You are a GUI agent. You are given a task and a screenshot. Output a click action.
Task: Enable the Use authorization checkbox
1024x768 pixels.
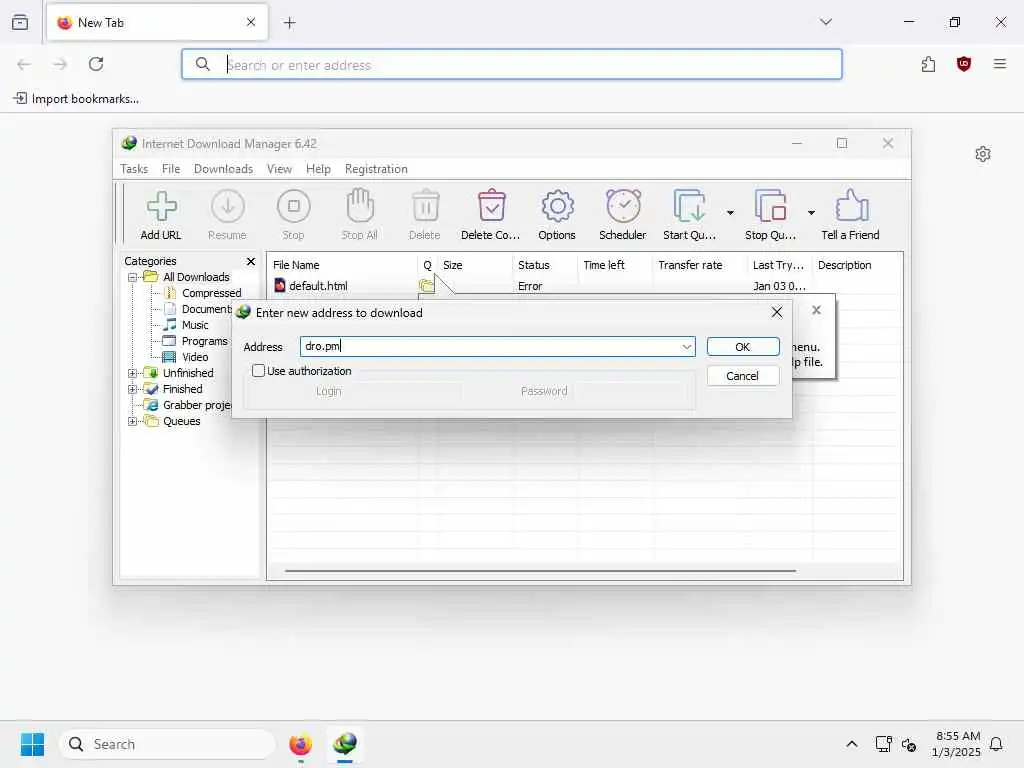(x=259, y=371)
